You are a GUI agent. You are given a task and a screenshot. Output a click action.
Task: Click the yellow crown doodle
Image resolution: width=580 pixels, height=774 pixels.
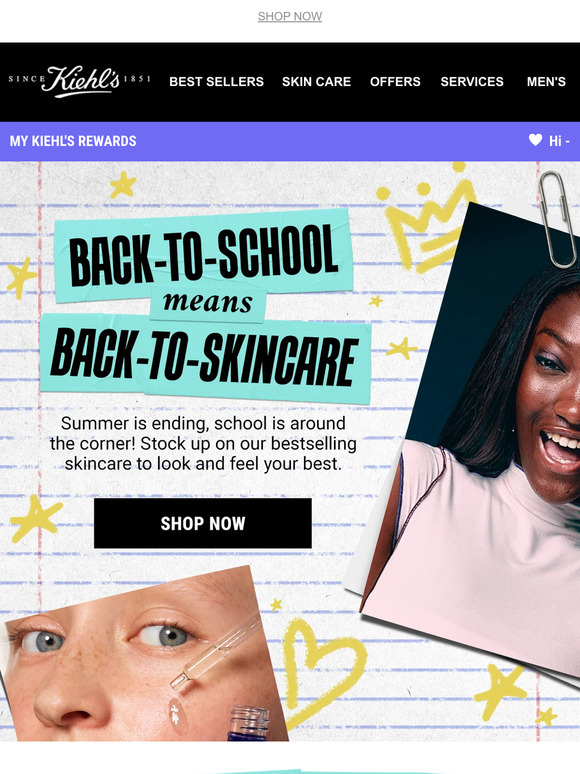[425, 219]
